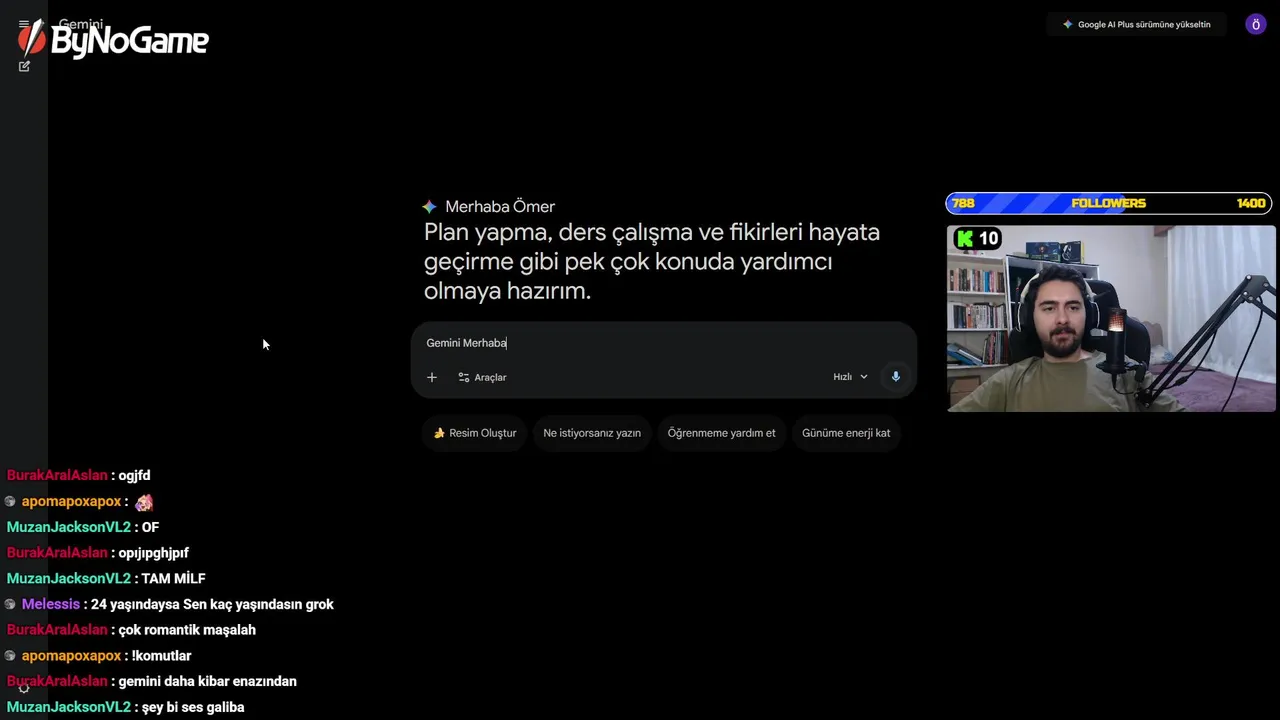Select the Öğrenmeme yardım et chip
This screenshot has height=720, width=1280.
point(721,433)
